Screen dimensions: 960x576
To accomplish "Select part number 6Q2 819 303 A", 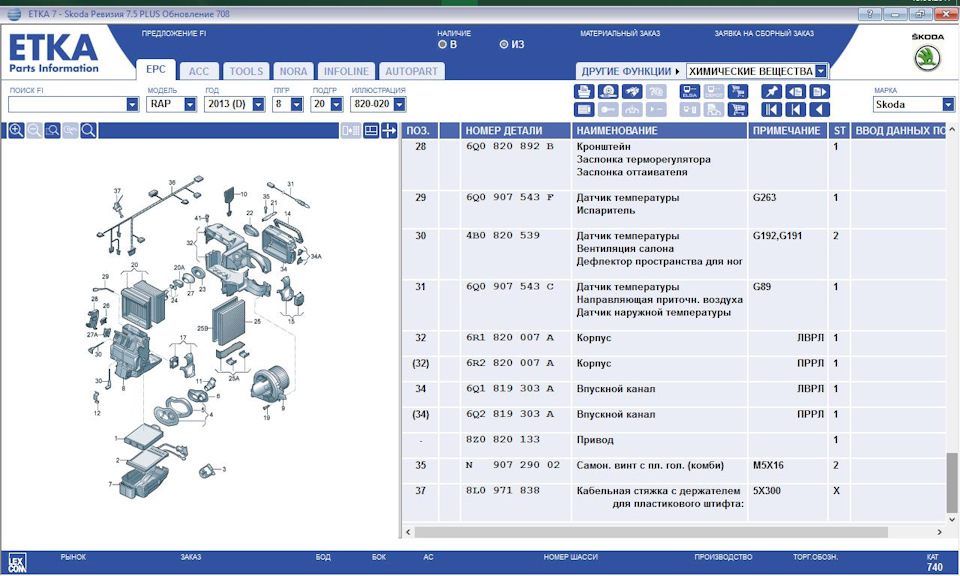I will click(509, 414).
